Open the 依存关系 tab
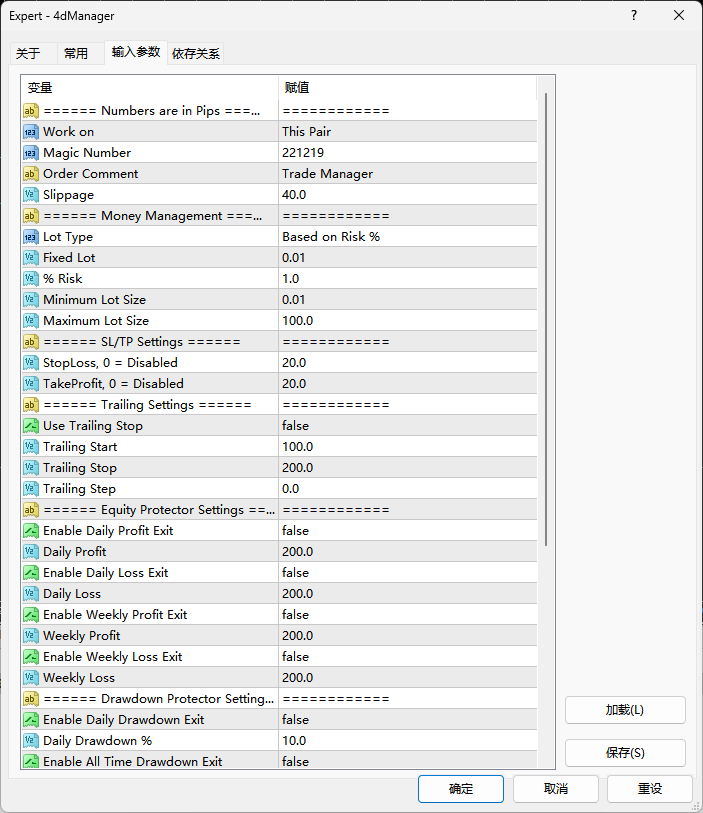Viewport: 703px width, 813px height. click(196, 53)
